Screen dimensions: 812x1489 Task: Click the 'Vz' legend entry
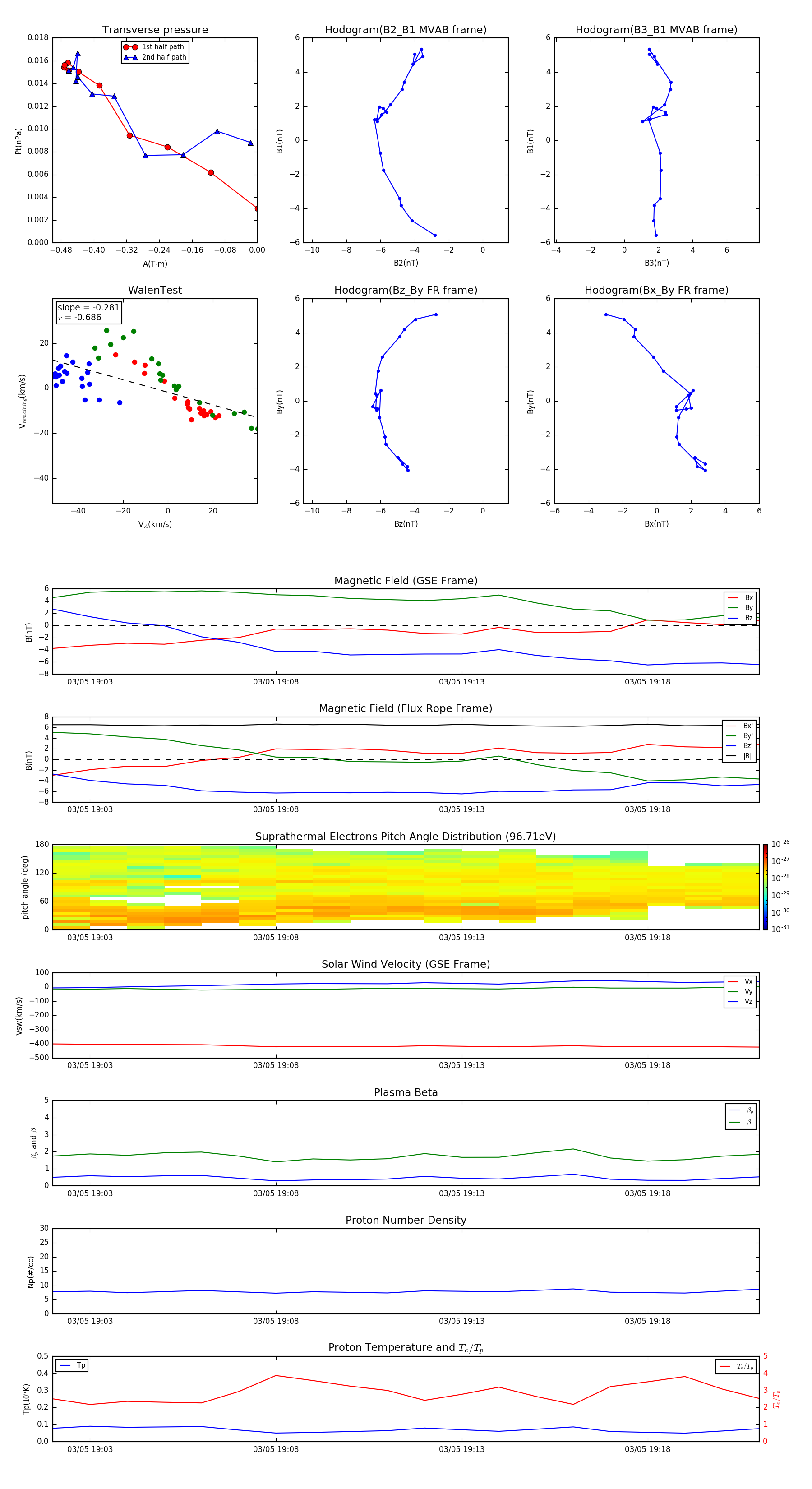(x=741, y=1002)
